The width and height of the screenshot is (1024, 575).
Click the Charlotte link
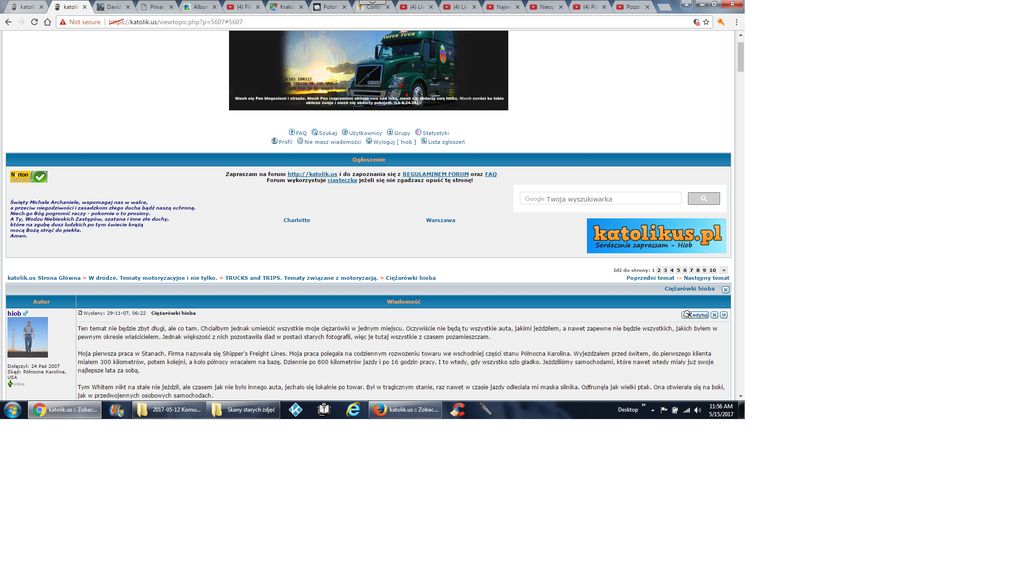click(x=296, y=220)
